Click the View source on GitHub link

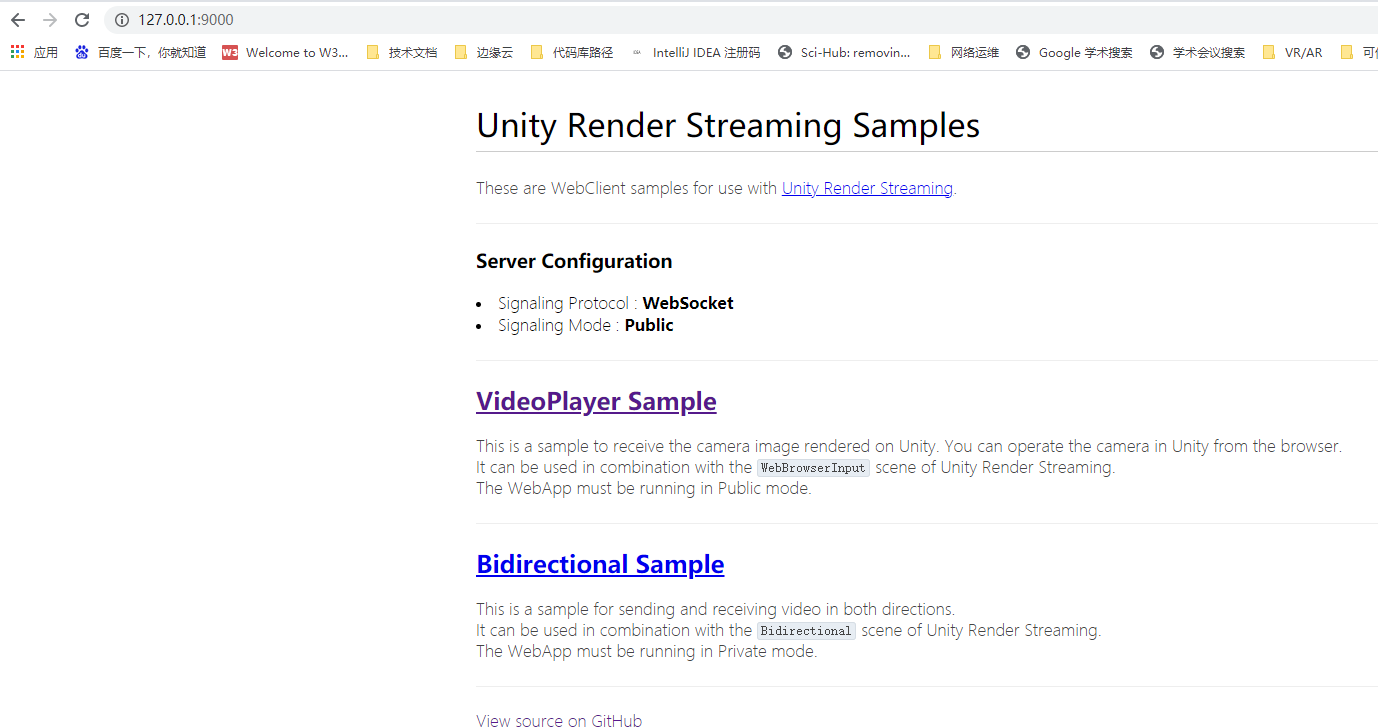pyautogui.click(x=560, y=720)
